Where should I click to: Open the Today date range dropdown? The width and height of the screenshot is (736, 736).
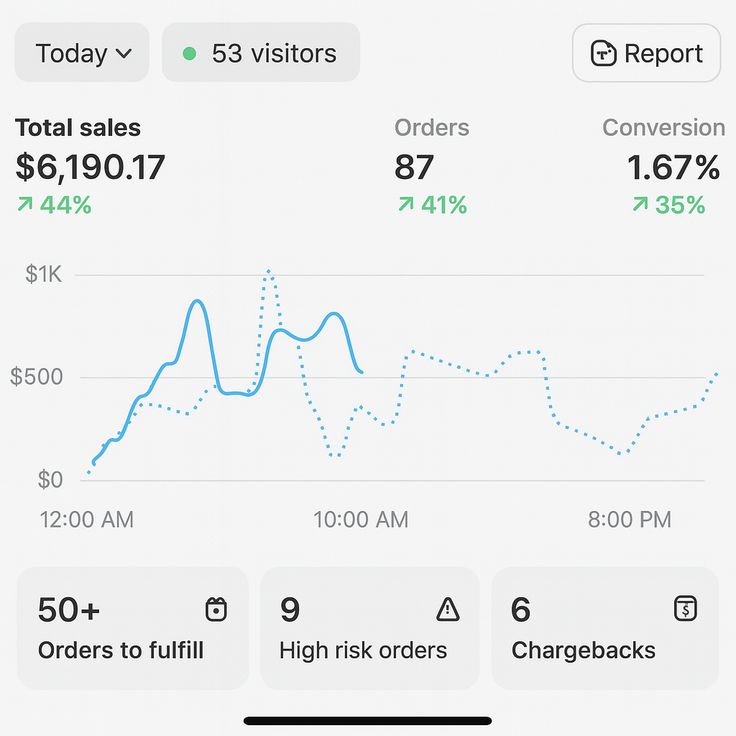click(x=82, y=53)
